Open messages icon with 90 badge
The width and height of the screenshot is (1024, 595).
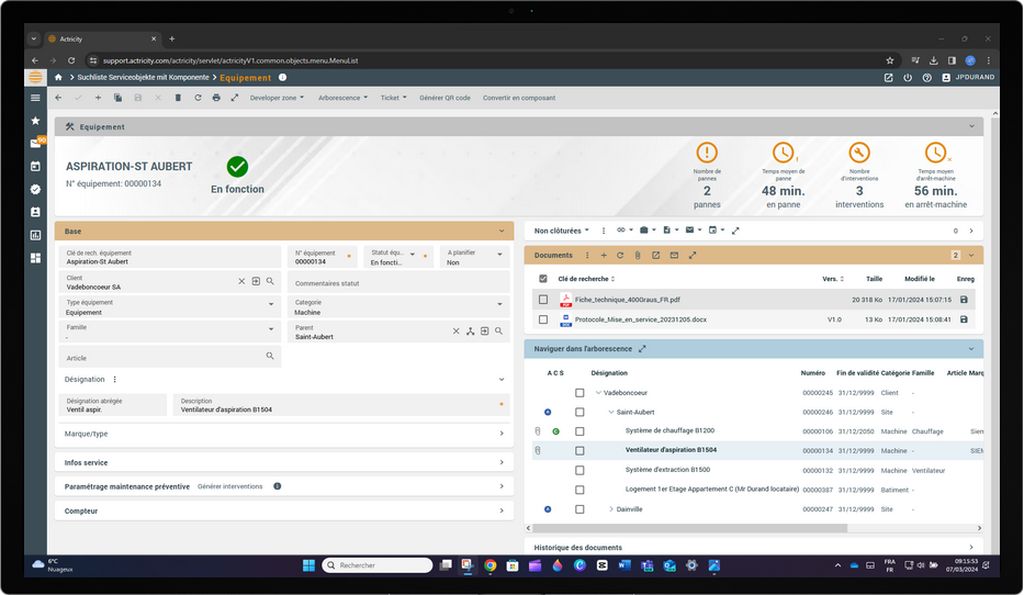point(36,143)
